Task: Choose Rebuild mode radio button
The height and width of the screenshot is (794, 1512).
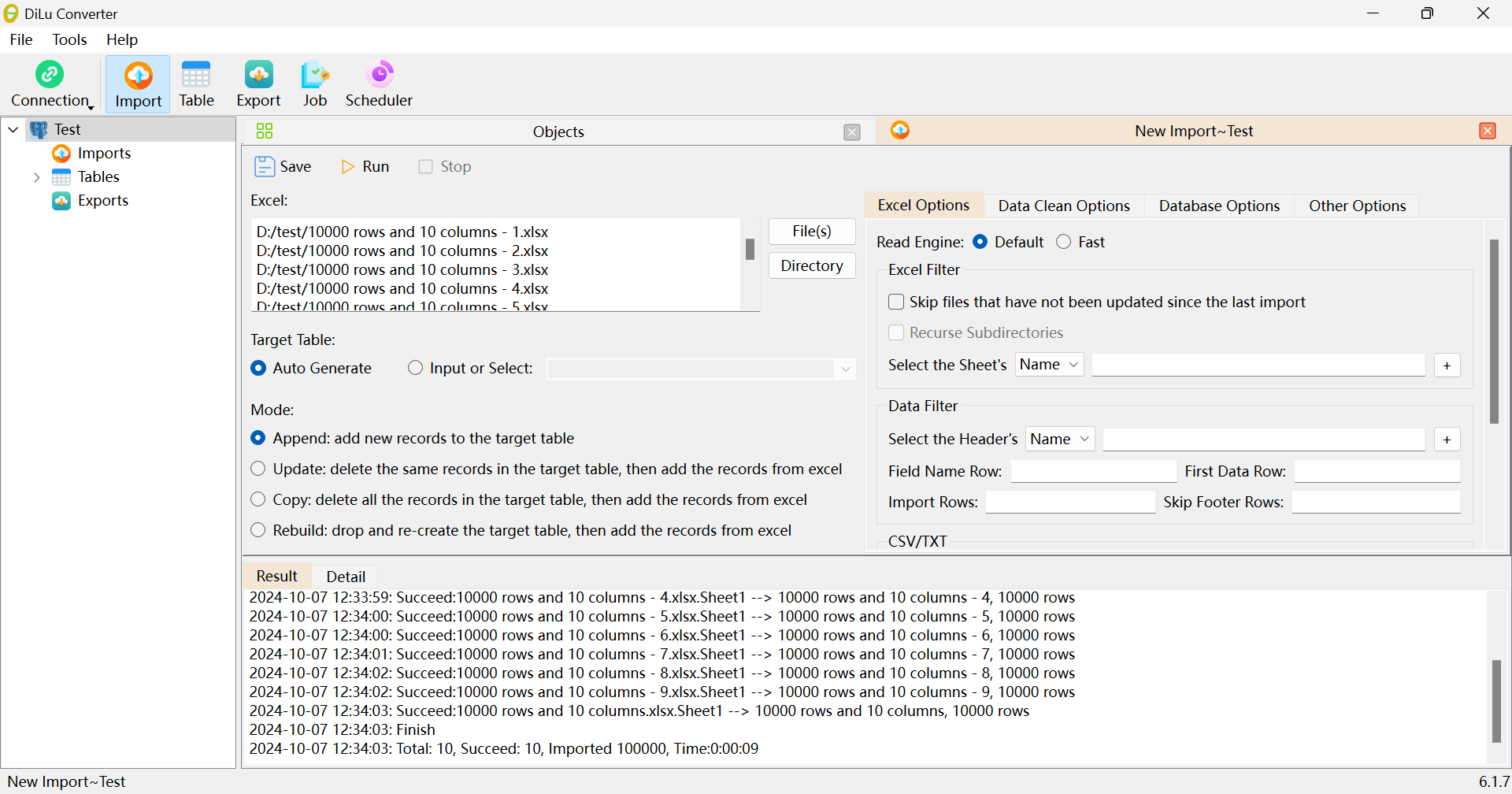Action: click(x=258, y=530)
